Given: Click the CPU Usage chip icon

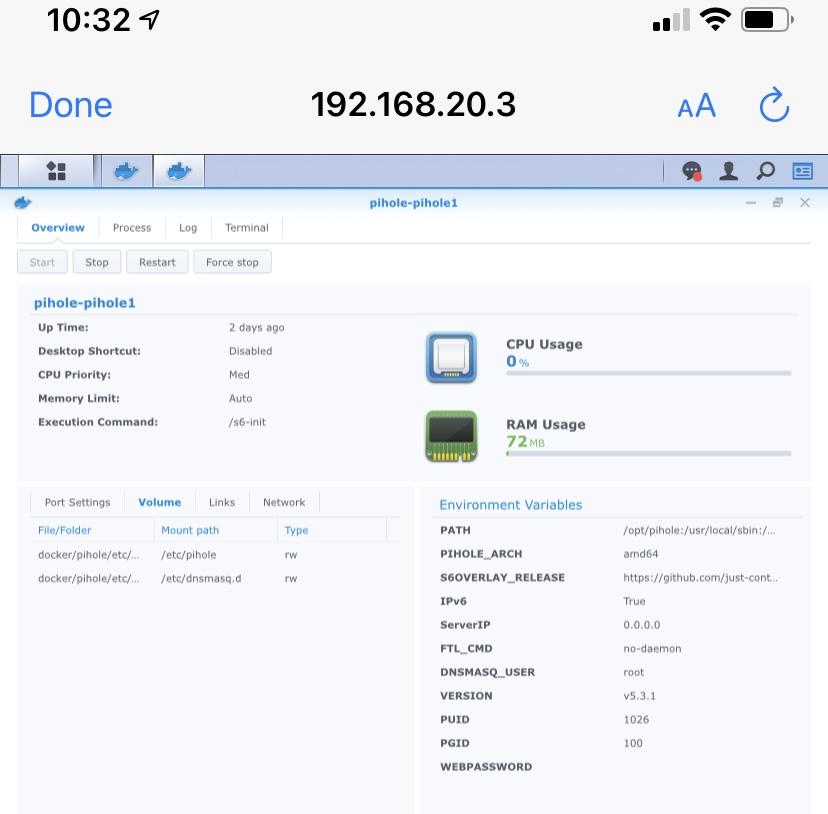Looking at the screenshot, I should pos(451,358).
